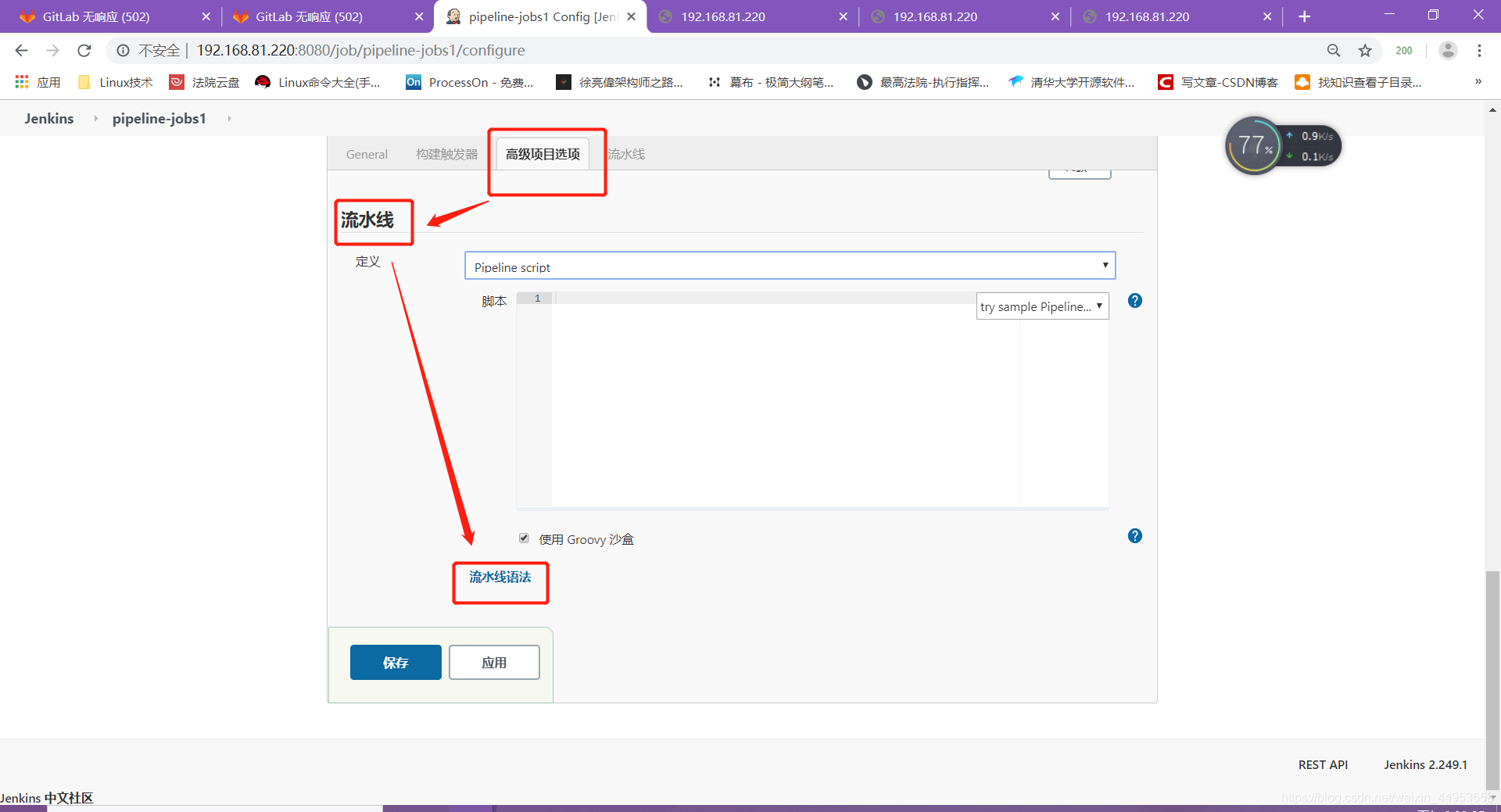Open try sample Pipeline dropdown

tap(1042, 306)
